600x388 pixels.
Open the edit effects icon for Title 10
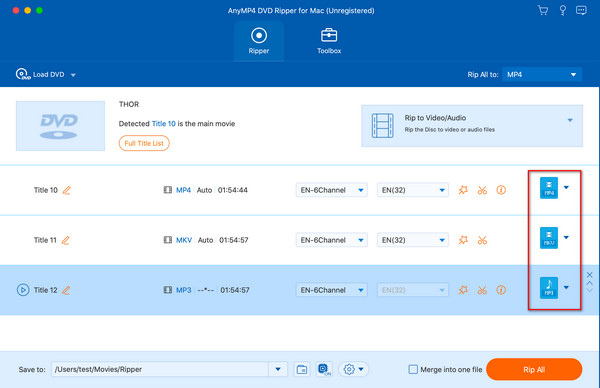pyautogui.click(x=463, y=190)
